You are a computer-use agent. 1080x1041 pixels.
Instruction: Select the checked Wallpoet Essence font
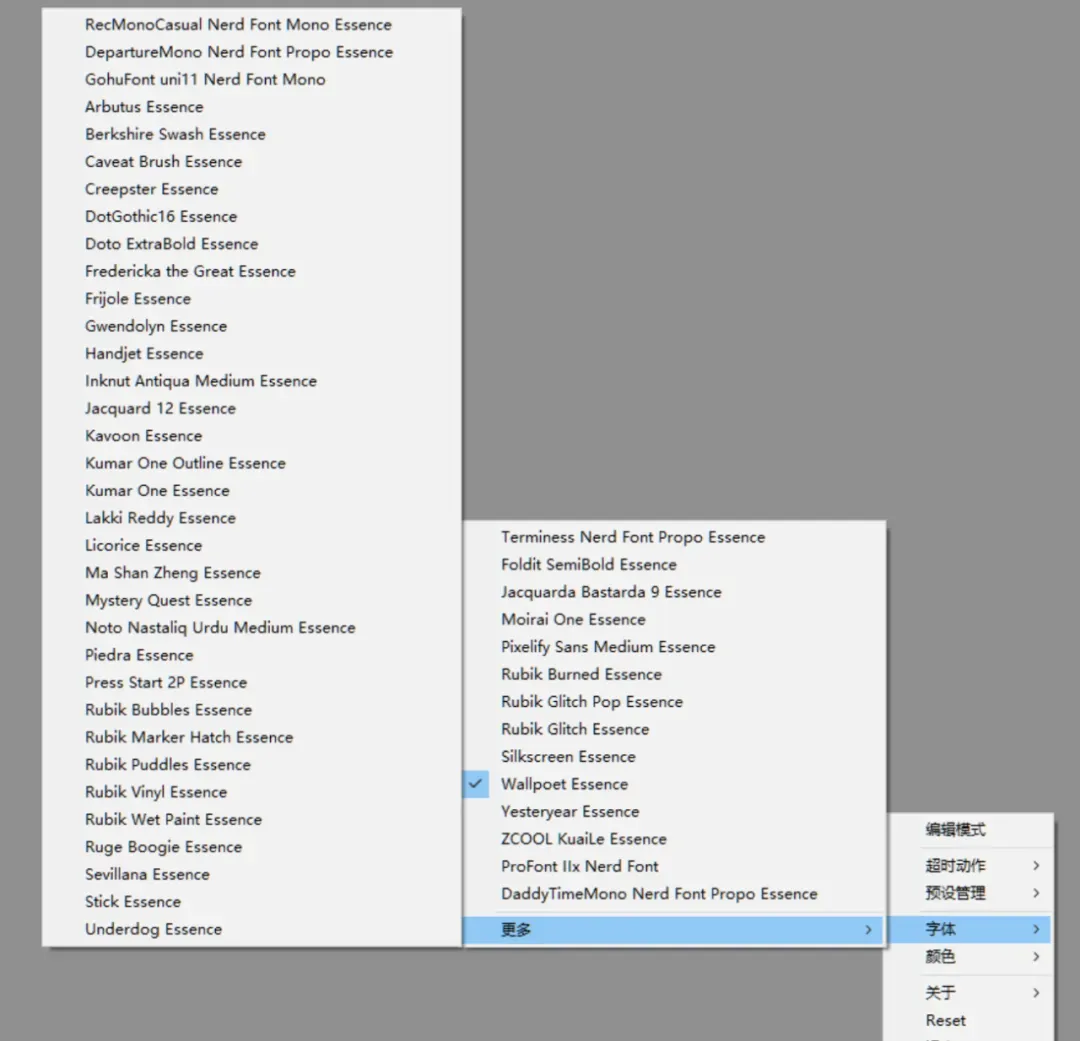(x=674, y=784)
